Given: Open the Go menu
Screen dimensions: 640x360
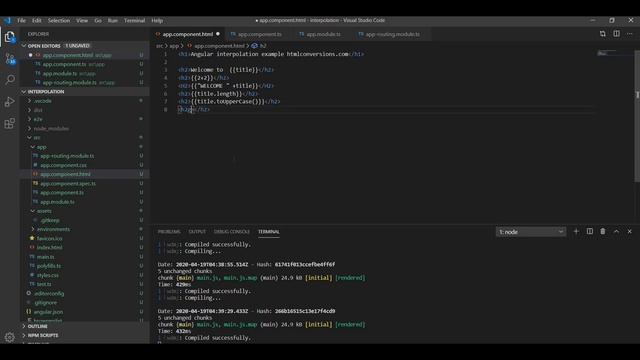Looking at the screenshot, I should point(98,20).
